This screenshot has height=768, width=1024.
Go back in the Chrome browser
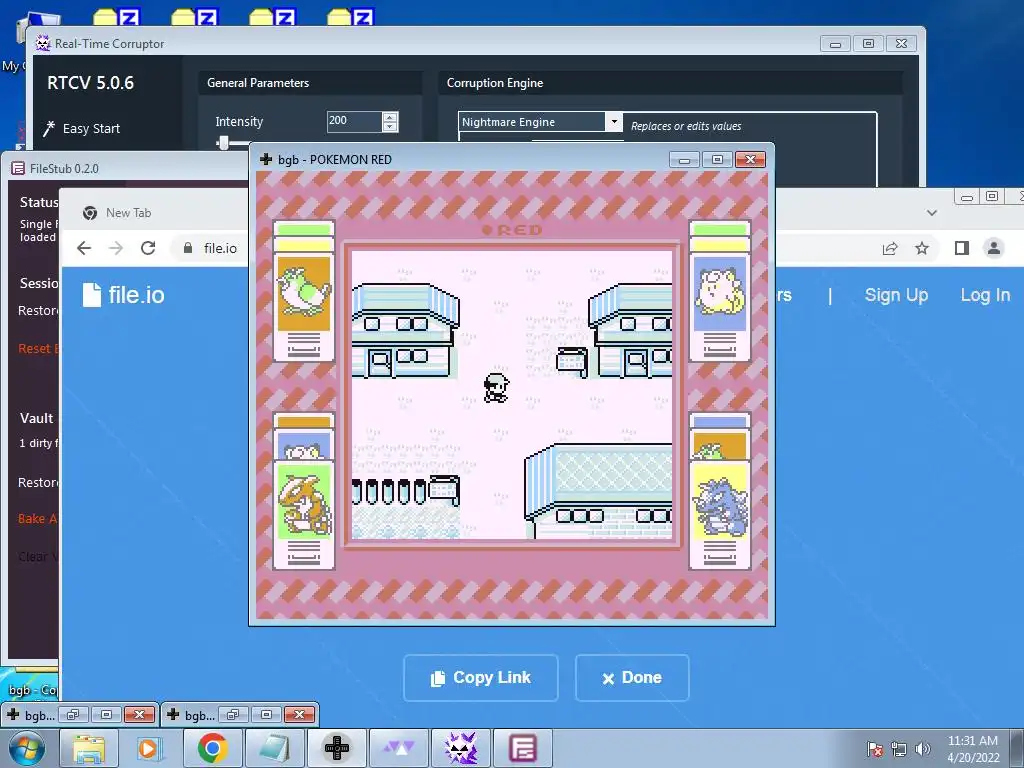tap(84, 248)
